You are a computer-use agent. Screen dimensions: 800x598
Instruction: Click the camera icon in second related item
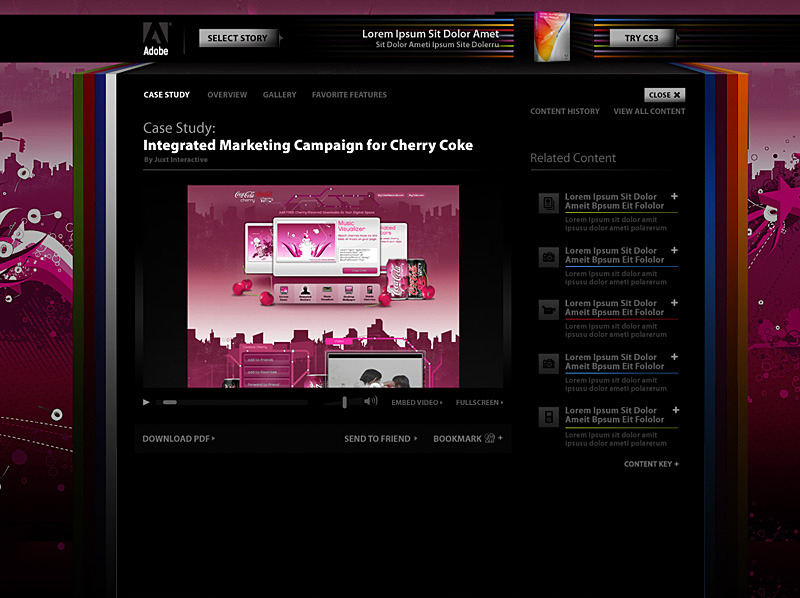[x=549, y=257]
